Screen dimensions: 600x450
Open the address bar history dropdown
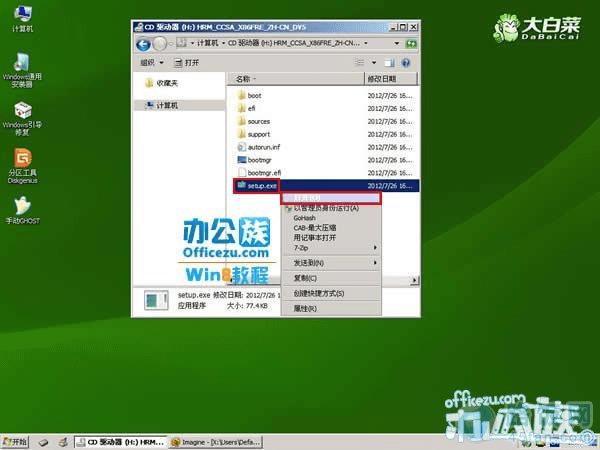click(397, 43)
